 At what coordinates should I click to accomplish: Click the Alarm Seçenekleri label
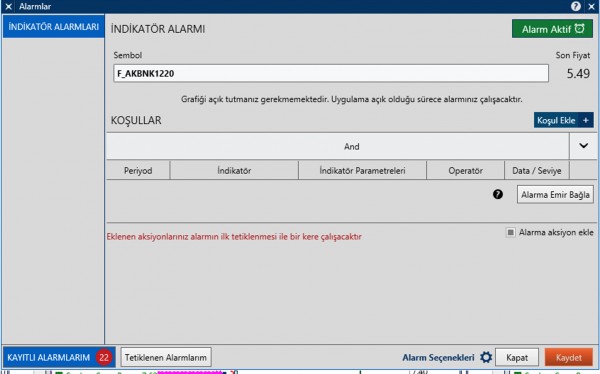click(438, 358)
